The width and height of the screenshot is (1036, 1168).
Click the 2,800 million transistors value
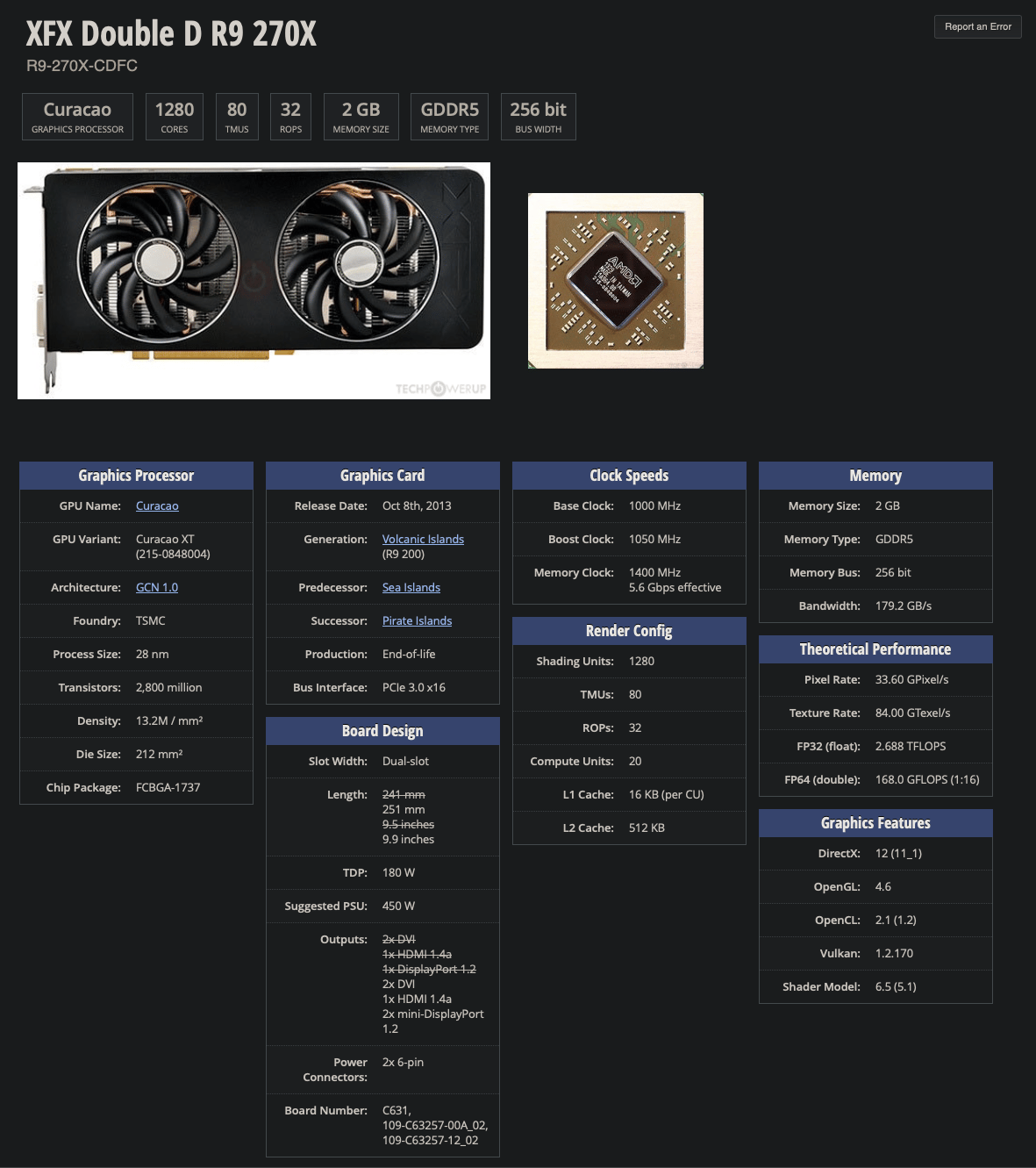tap(168, 688)
